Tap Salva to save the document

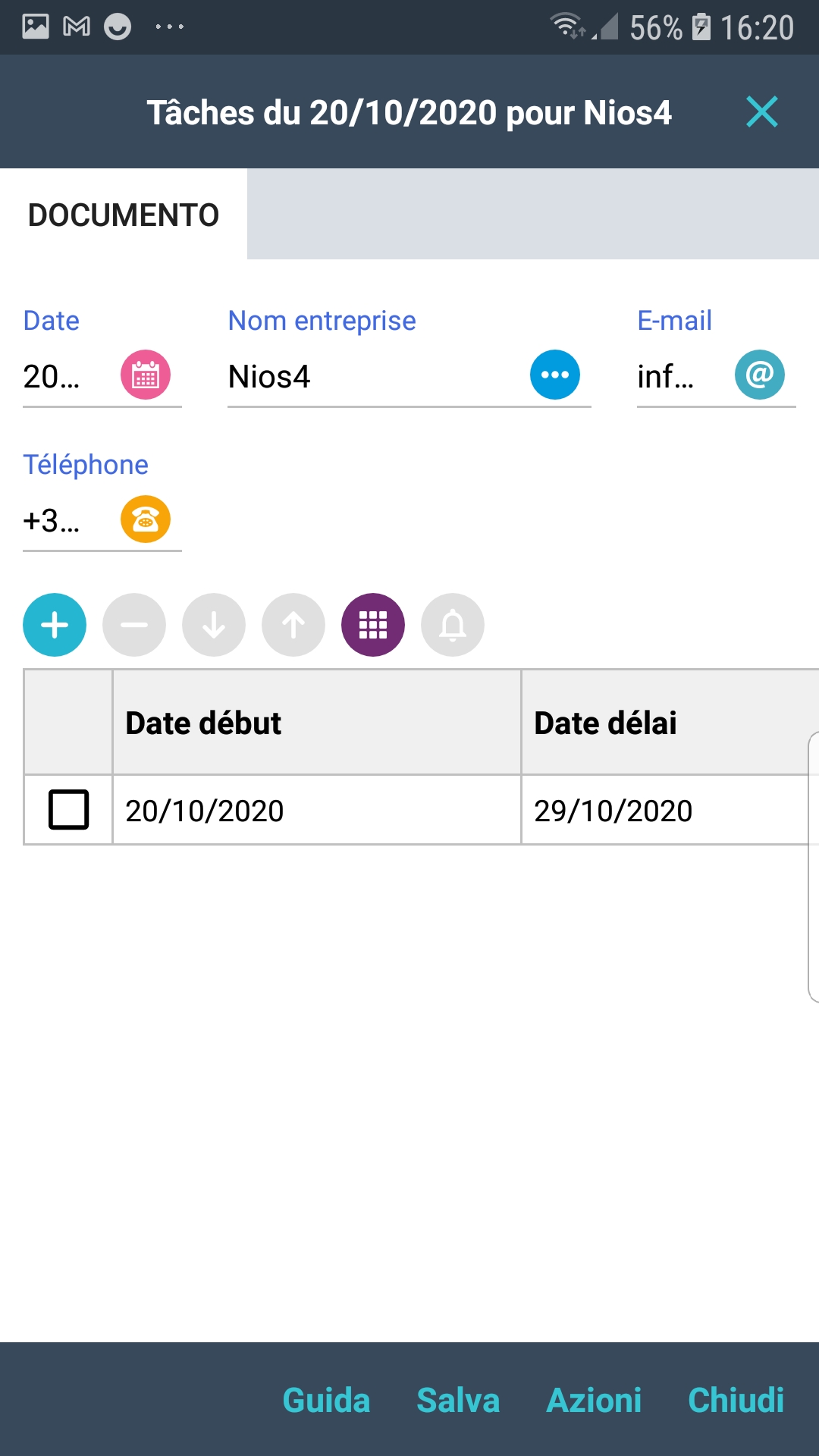458,1400
